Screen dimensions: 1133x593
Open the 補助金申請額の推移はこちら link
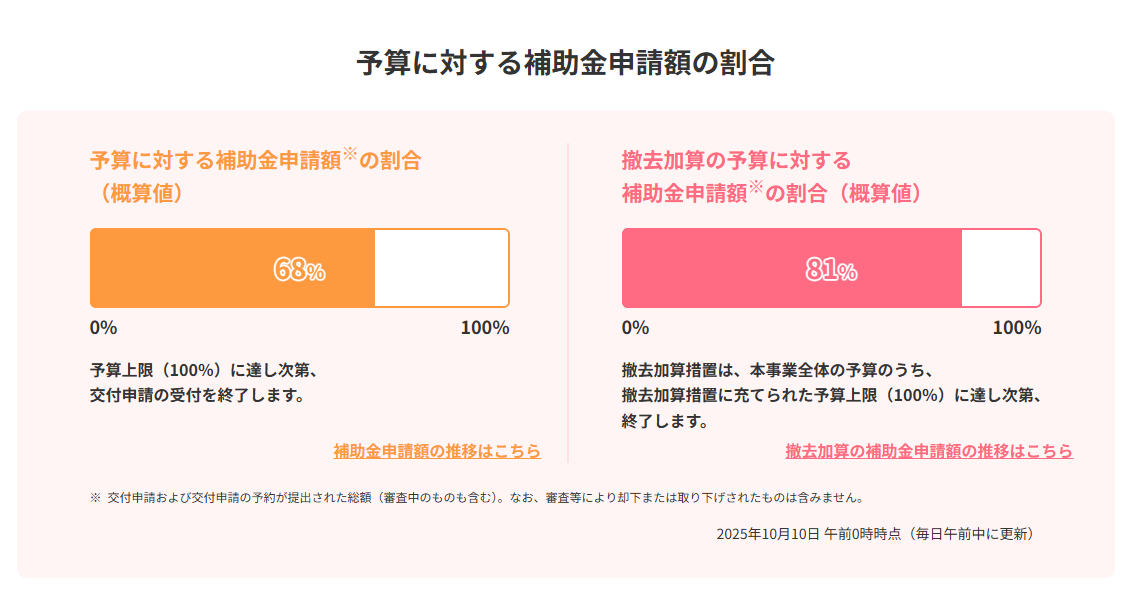pyautogui.click(x=437, y=451)
